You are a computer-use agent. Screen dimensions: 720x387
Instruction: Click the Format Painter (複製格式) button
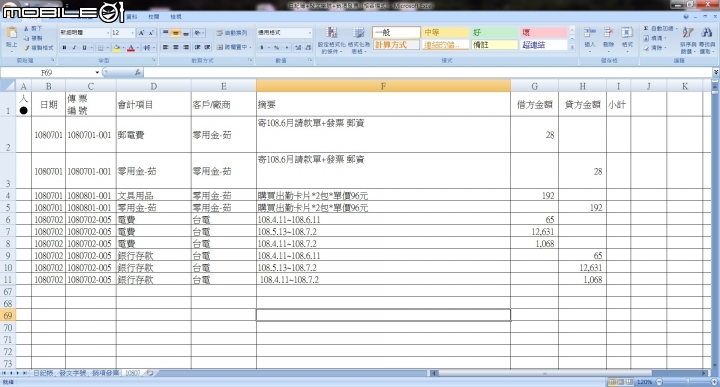[39, 47]
